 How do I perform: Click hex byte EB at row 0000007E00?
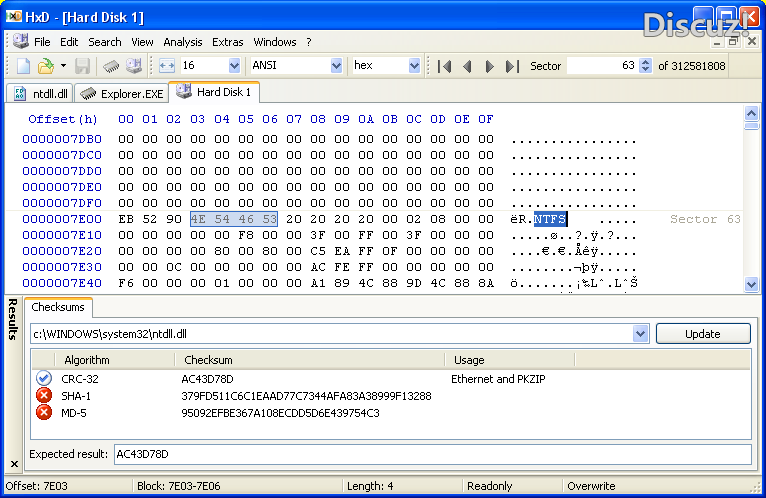[x=126, y=219]
